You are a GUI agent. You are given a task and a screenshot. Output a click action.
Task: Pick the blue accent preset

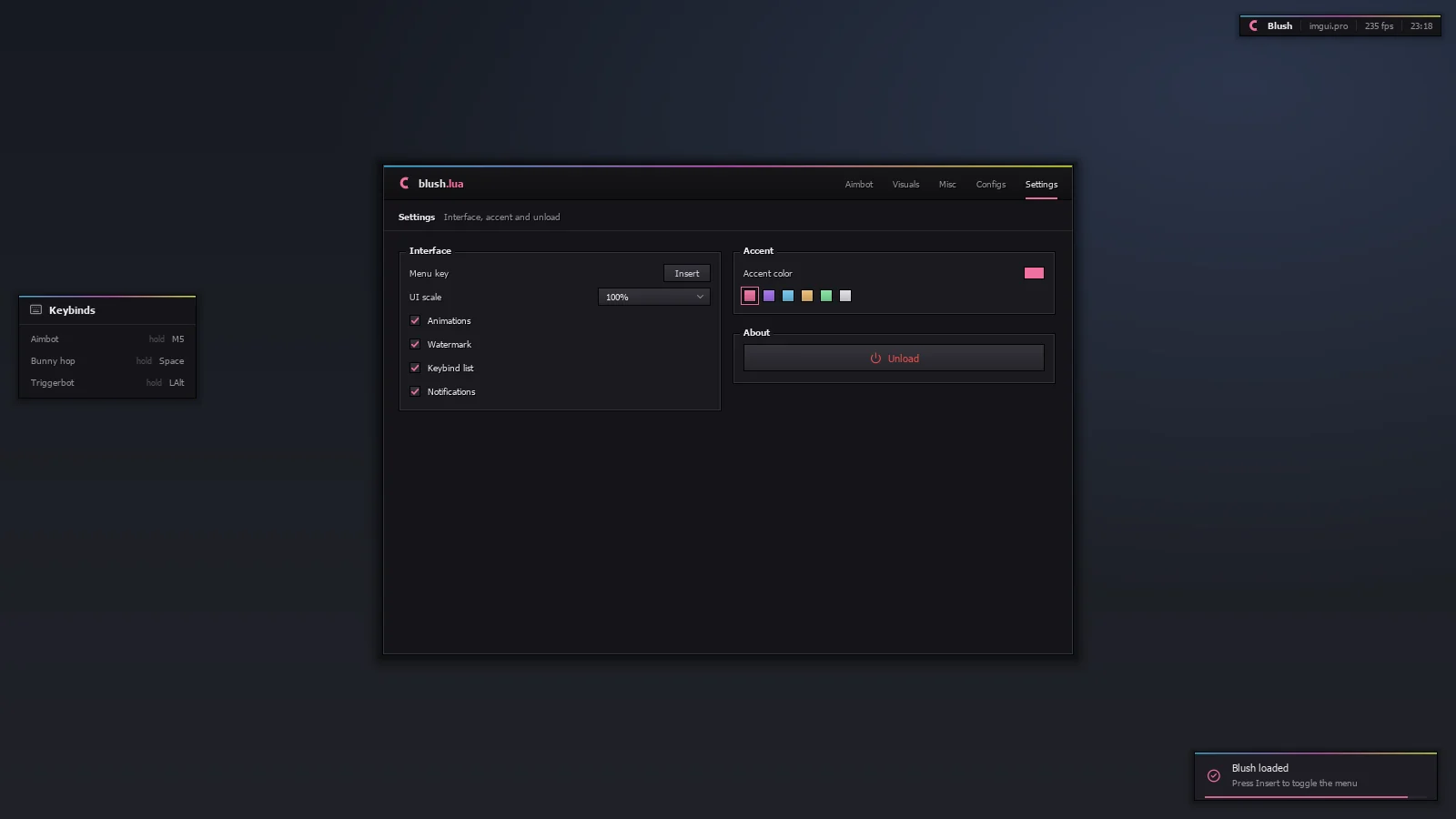(x=788, y=296)
